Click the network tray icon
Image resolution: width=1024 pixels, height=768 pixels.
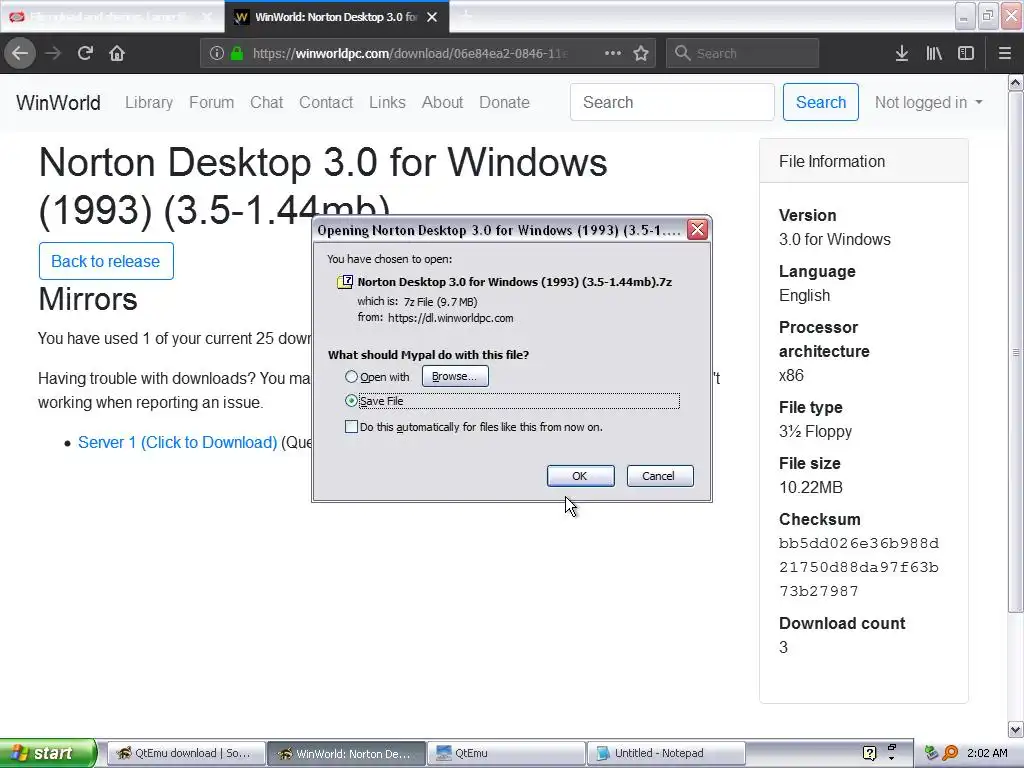click(x=931, y=753)
